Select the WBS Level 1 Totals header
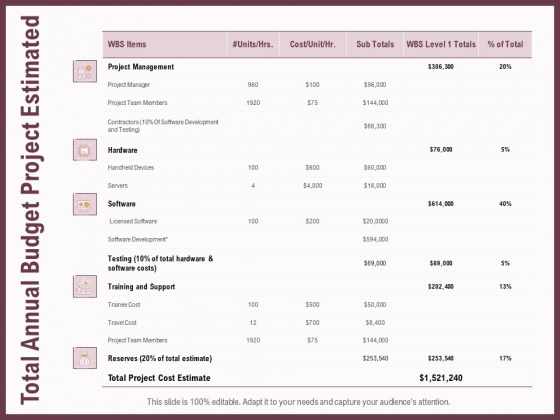This screenshot has width=560, height=420. coord(441,44)
